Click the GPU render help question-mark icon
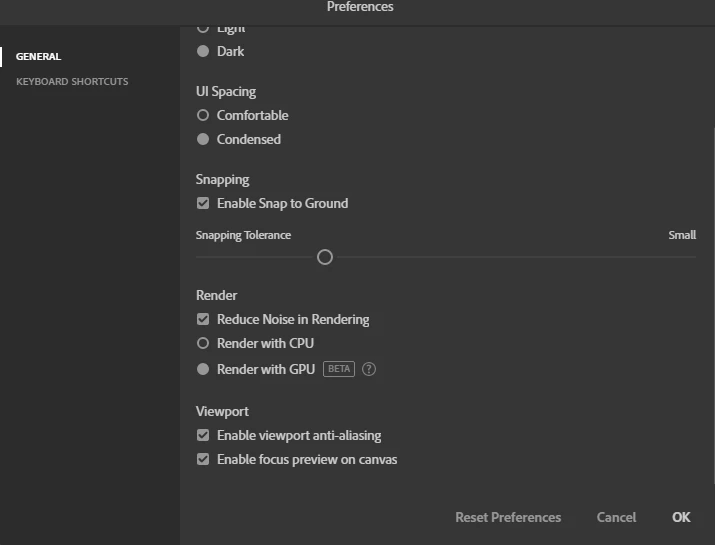 369,369
